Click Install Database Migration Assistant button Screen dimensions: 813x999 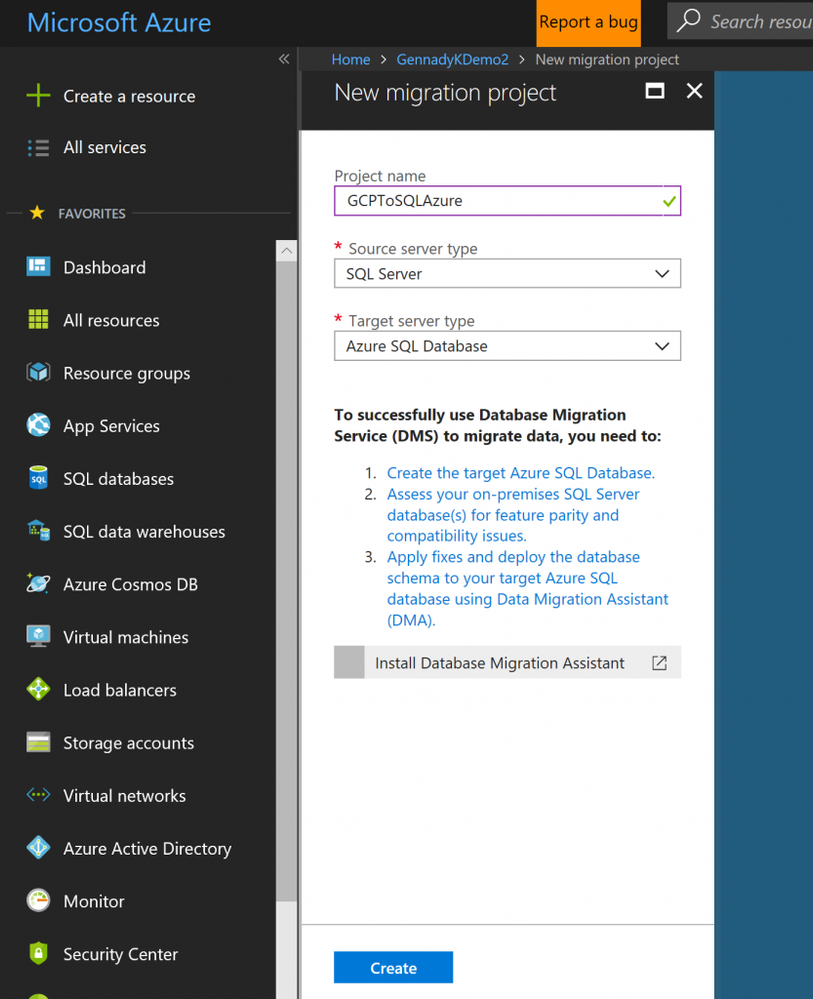507,663
